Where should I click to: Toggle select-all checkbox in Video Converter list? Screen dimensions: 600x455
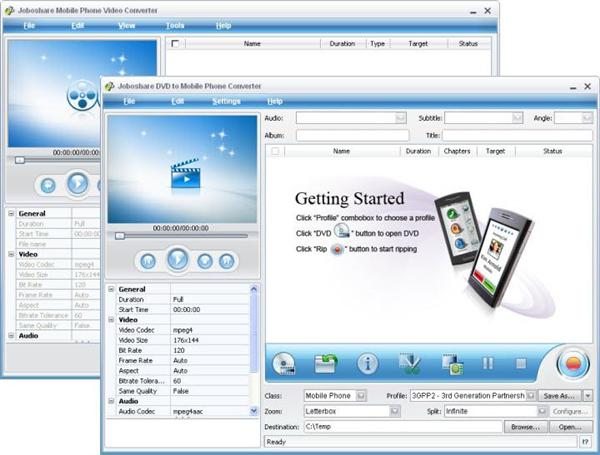click(175, 44)
